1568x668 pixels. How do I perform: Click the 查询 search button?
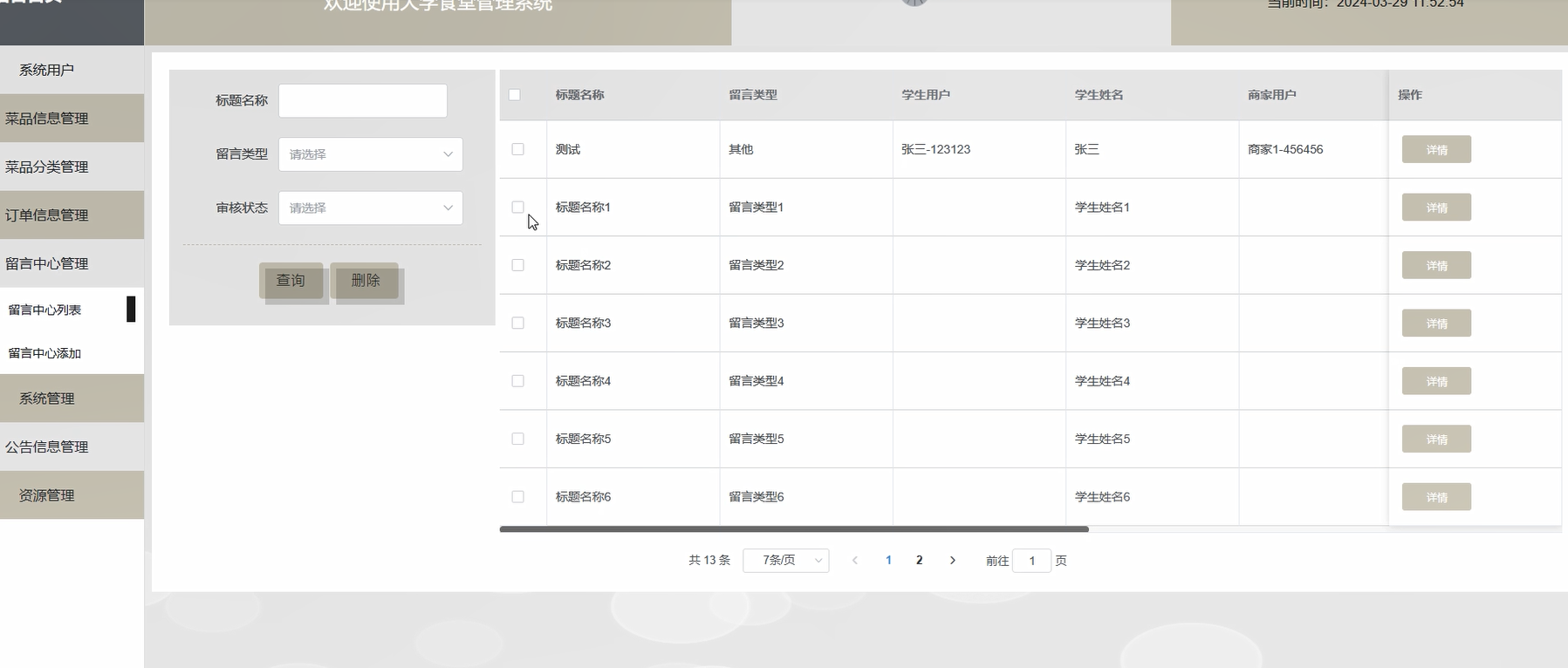click(291, 280)
